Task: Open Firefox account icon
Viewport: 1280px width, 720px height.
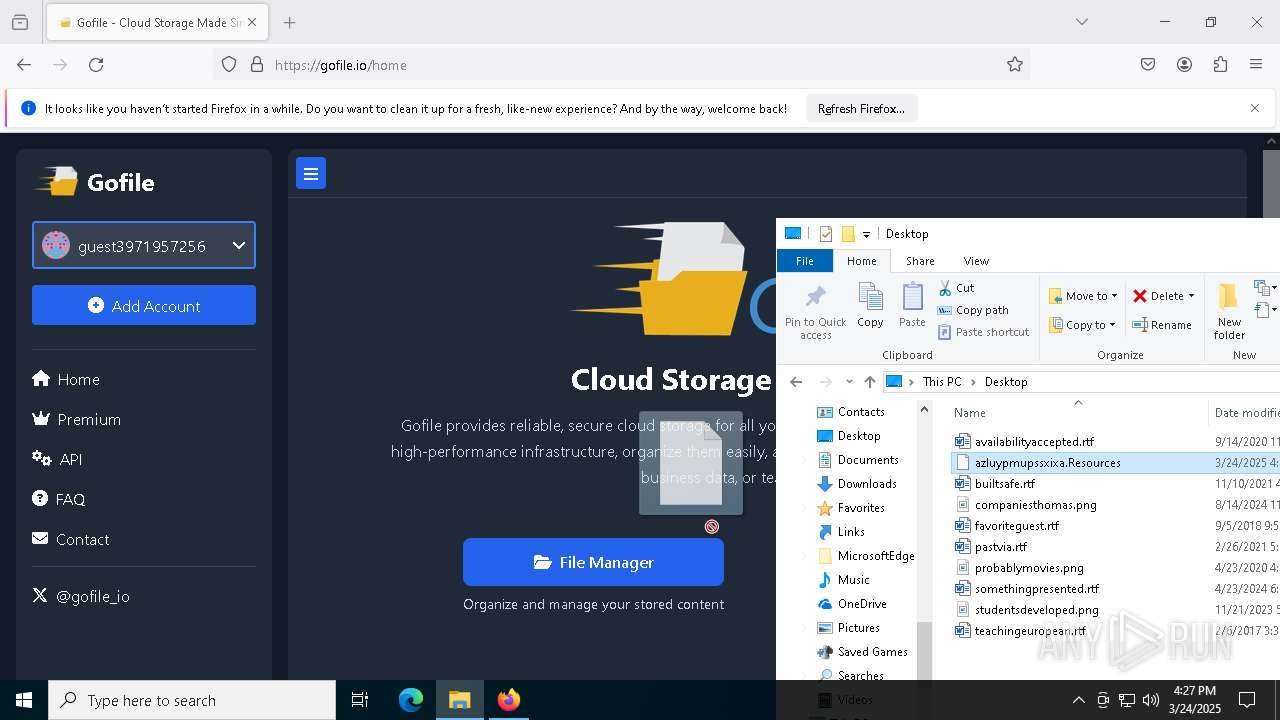Action: click(x=1184, y=65)
